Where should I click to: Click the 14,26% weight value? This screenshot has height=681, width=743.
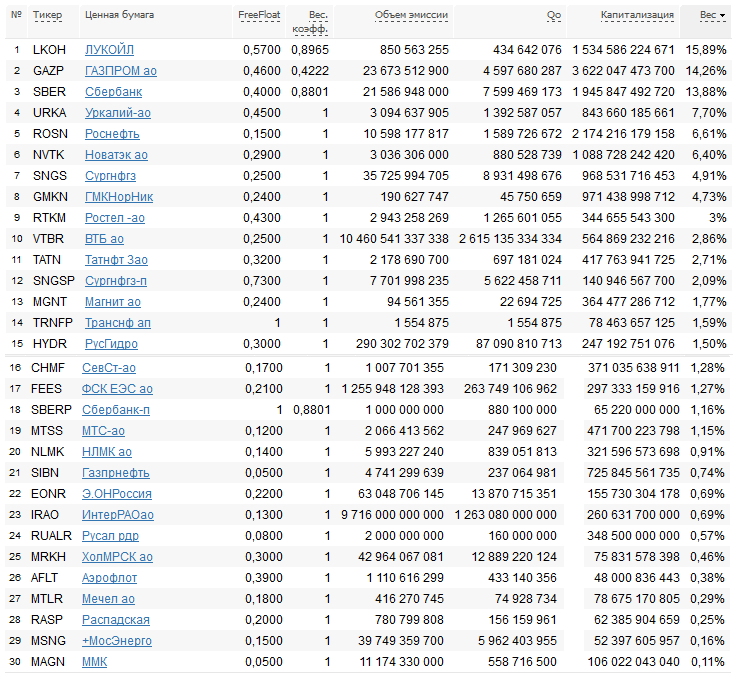tap(706, 71)
